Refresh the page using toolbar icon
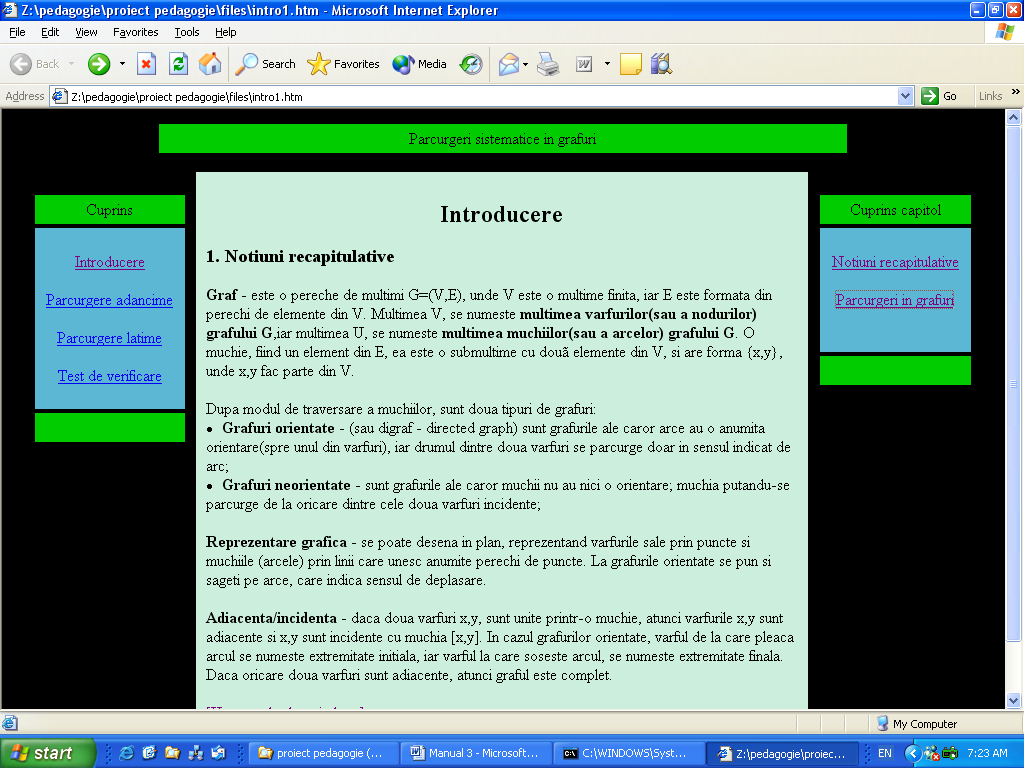The height and width of the screenshot is (768, 1024). pos(178,64)
